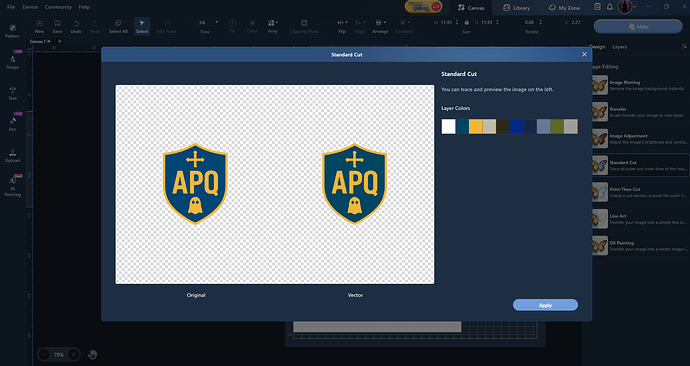Click the width size stepper arrows
Viewport: 690px width, 366px height.
coord(457,22)
